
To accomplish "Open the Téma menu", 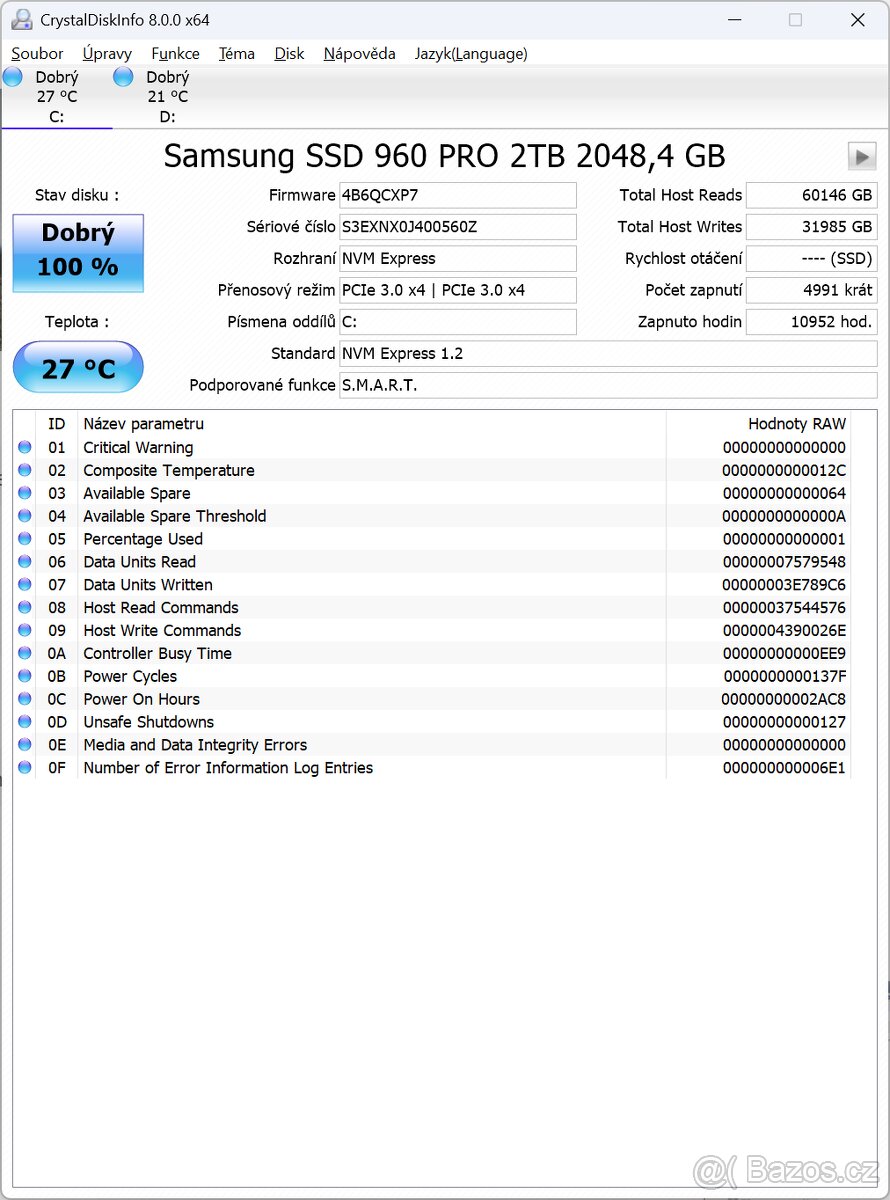I will pos(236,54).
